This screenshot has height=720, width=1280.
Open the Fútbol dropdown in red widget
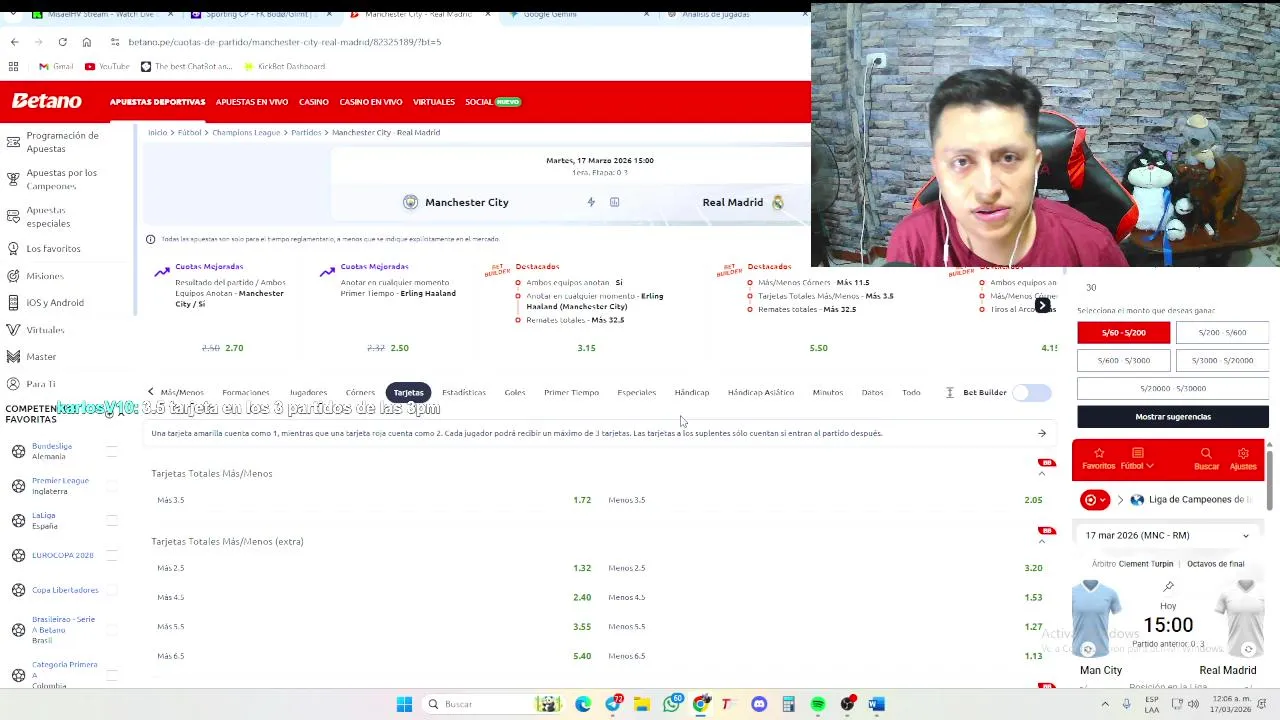coord(1137,459)
